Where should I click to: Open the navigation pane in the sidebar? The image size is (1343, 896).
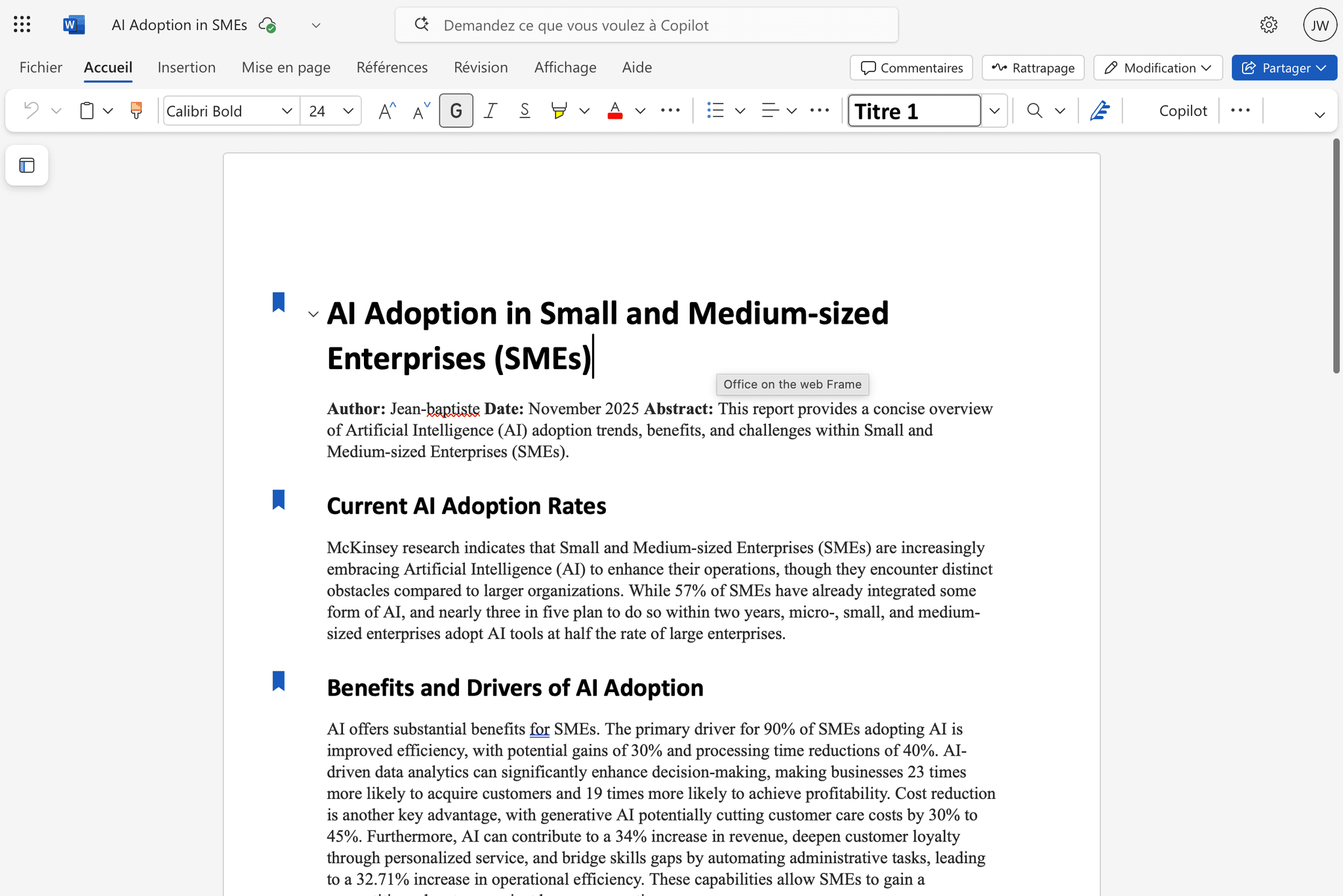[26, 165]
